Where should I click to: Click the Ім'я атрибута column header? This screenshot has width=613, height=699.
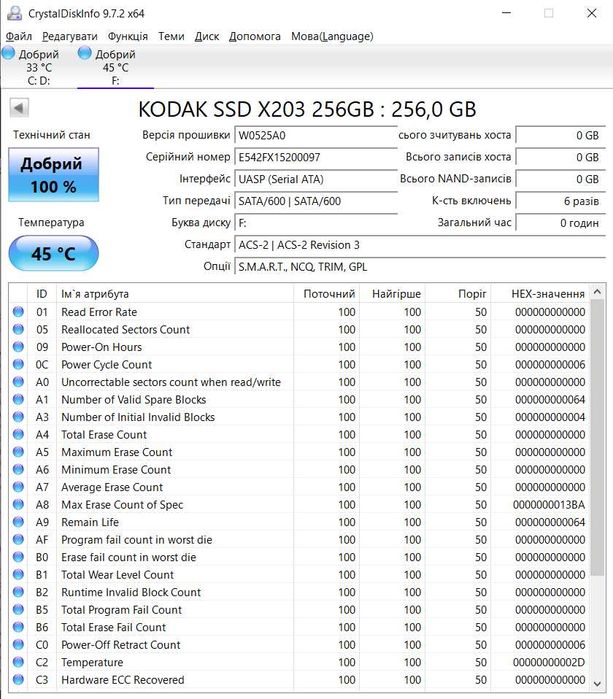click(x=175, y=294)
